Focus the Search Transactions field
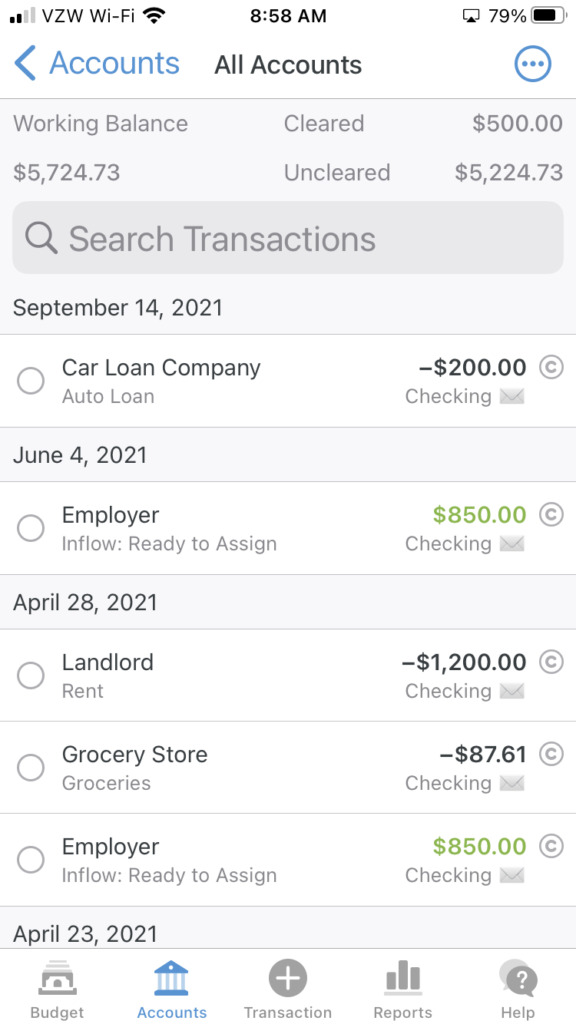 click(x=288, y=238)
